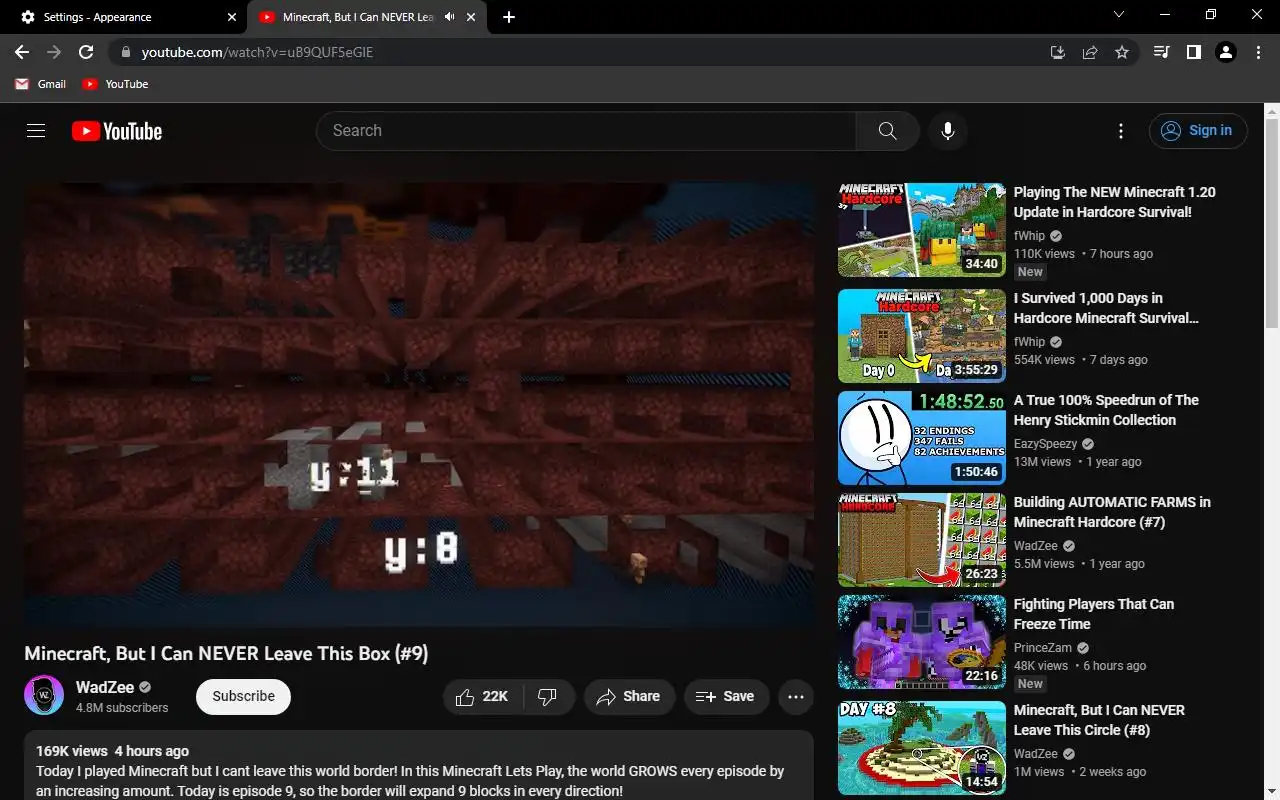Expand the video description box
Image resolution: width=1280 pixels, height=800 pixels.
[x=419, y=766]
